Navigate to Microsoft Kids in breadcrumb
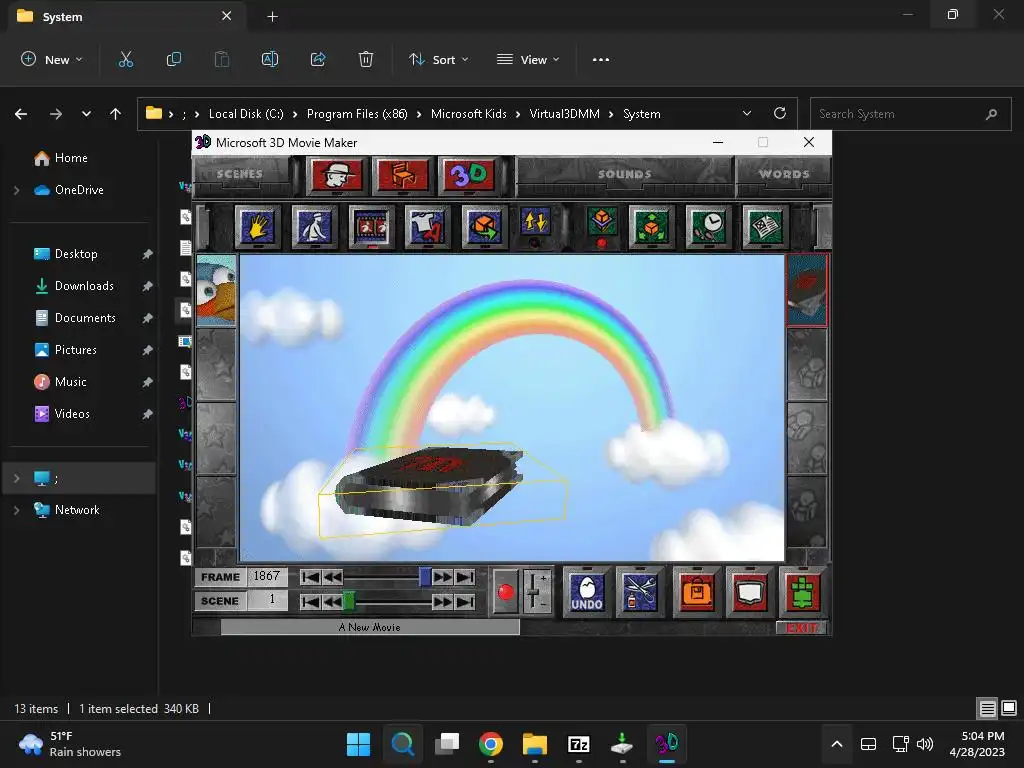 point(468,114)
